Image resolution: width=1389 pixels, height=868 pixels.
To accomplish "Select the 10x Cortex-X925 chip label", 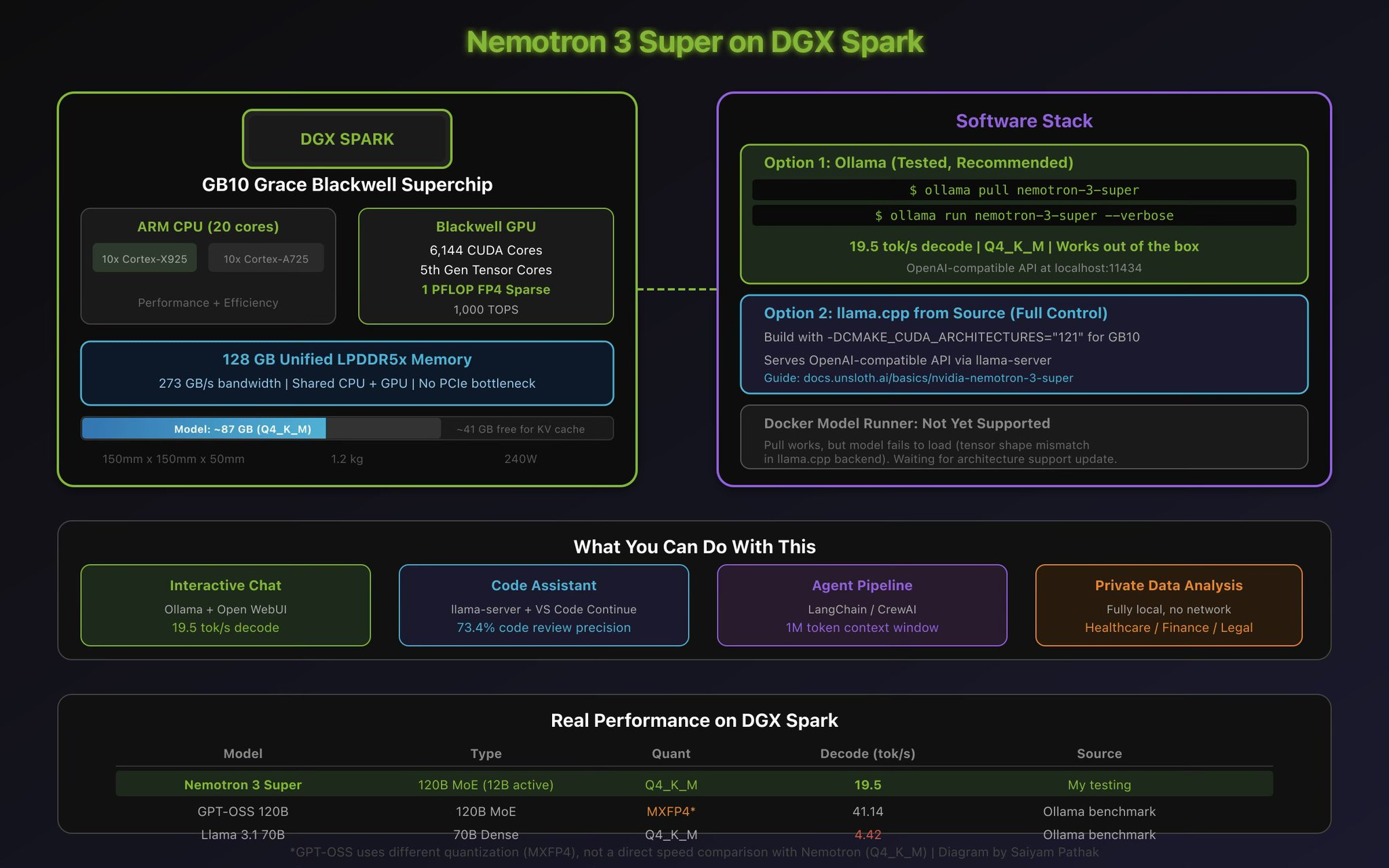I will (x=144, y=258).
